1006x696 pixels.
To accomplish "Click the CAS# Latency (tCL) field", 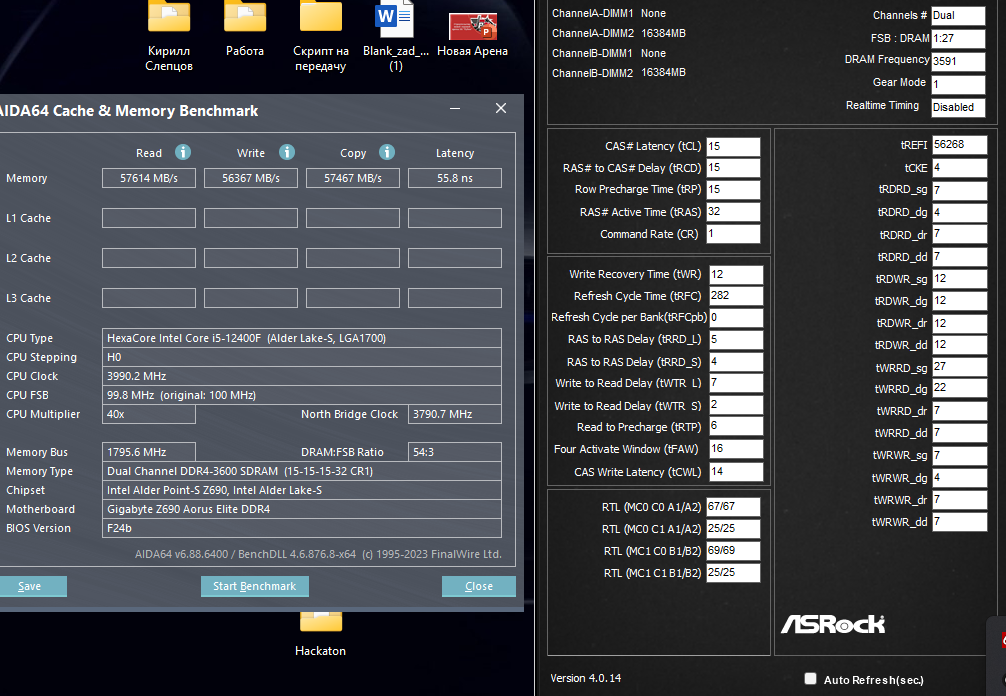I will pos(733,146).
